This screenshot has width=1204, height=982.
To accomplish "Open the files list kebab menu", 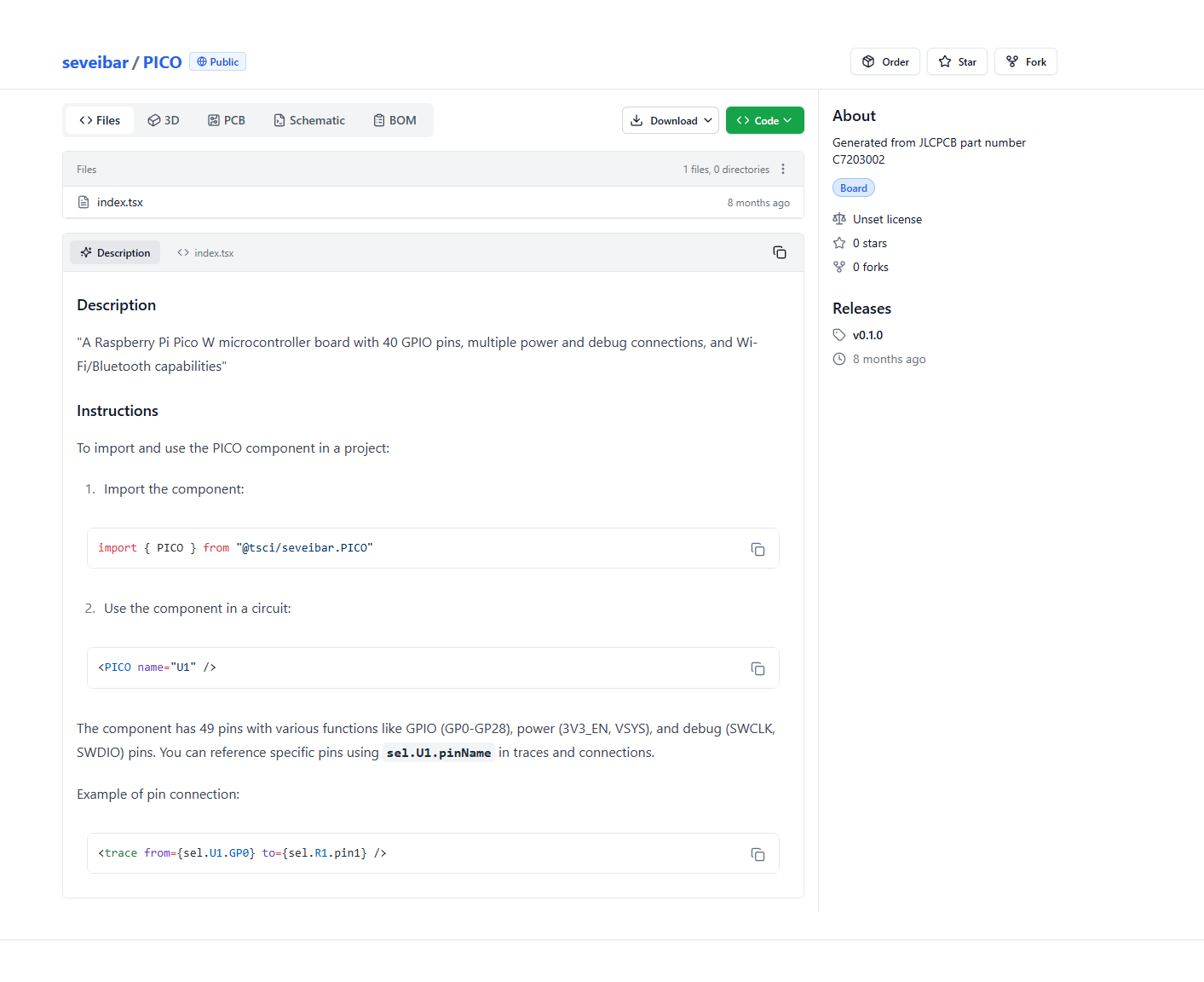I will (x=783, y=169).
